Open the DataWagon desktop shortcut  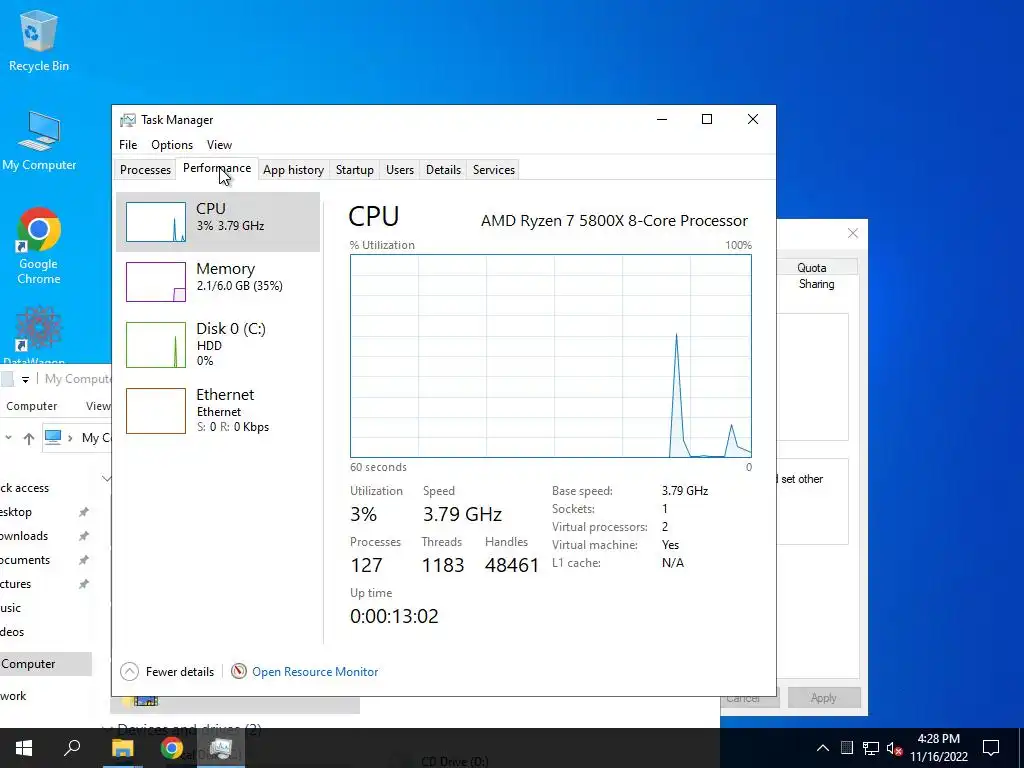pos(39,334)
